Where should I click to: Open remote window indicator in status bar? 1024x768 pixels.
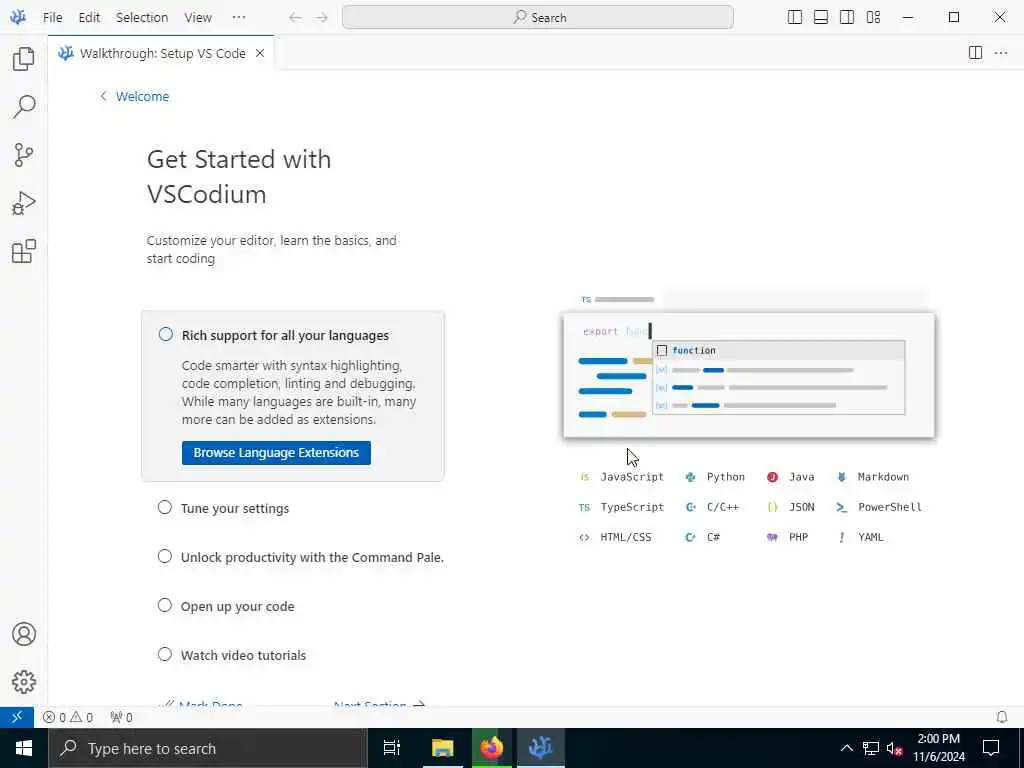coord(17,717)
